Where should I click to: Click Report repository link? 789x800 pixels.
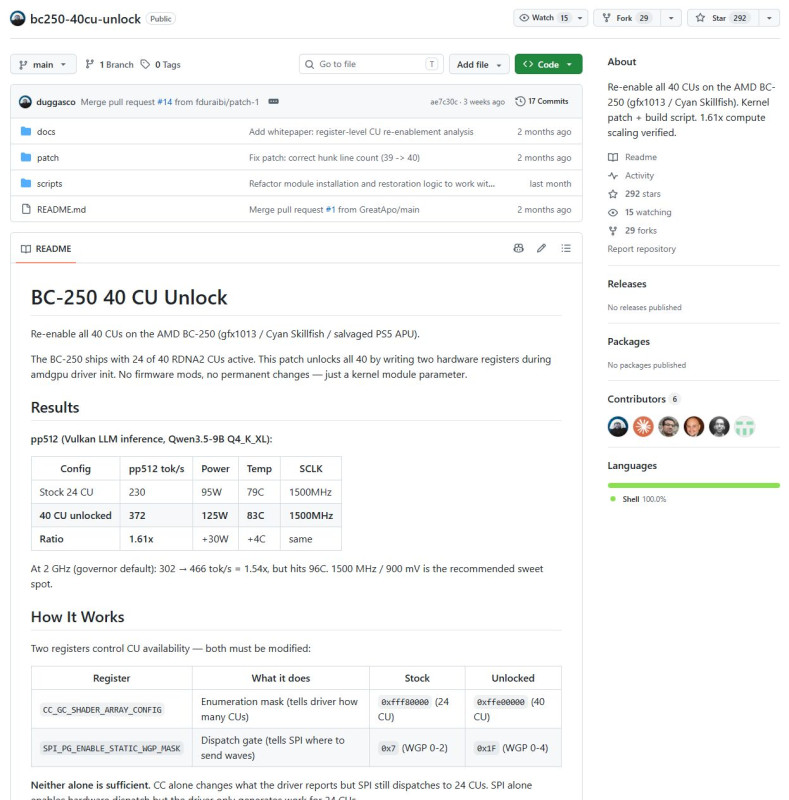click(x=642, y=249)
